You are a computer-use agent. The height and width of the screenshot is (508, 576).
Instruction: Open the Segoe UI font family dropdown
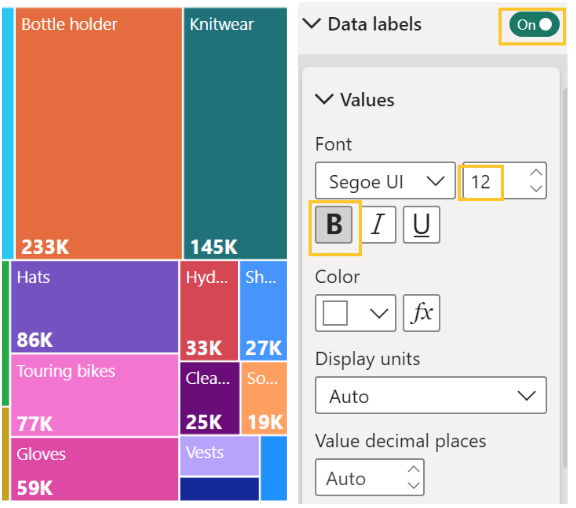pos(385,181)
